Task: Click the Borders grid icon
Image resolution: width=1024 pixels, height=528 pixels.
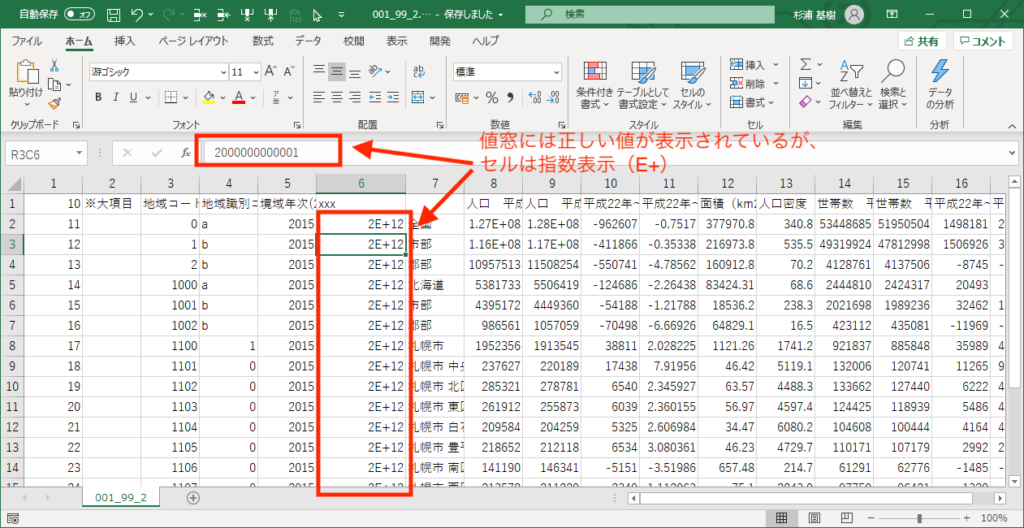Action: pyautogui.click(x=170, y=97)
